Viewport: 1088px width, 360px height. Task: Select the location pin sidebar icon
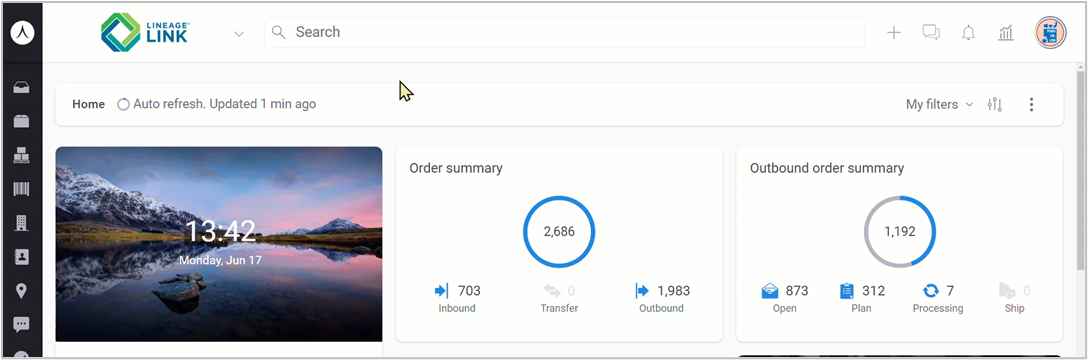pyautogui.click(x=21, y=291)
